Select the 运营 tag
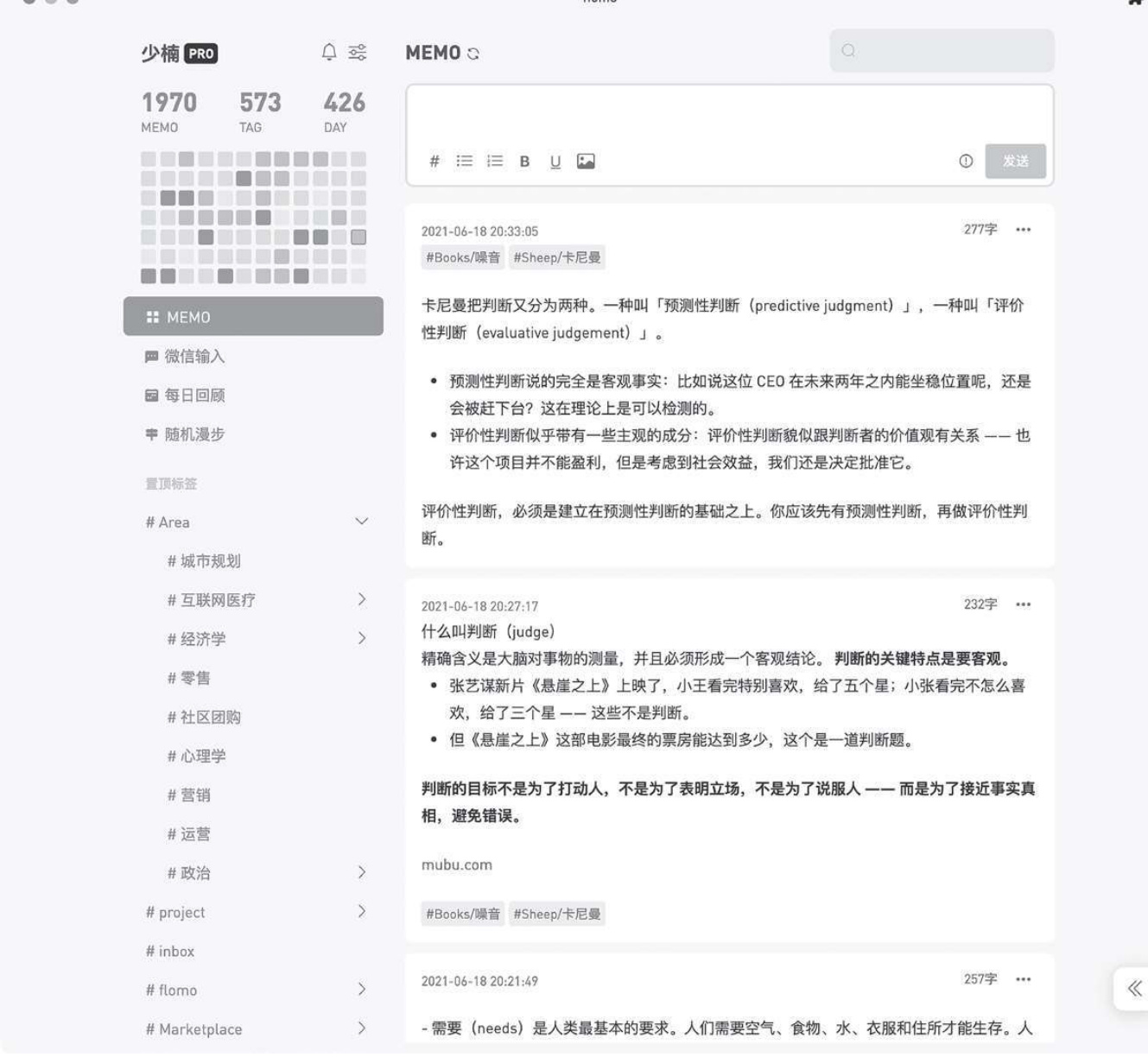This screenshot has height=1057, width=1148. [188, 833]
